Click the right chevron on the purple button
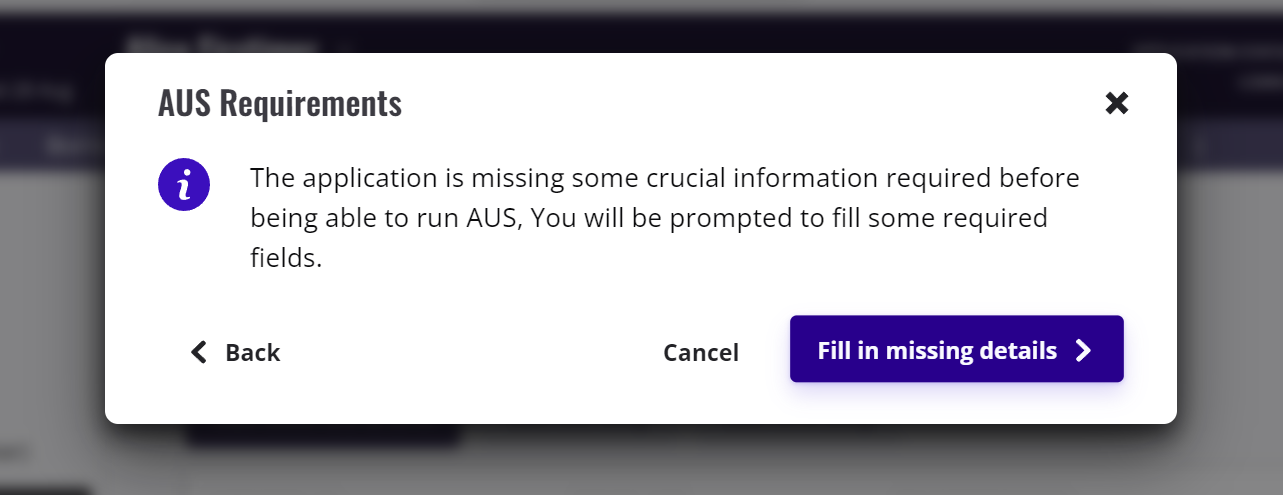This screenshot has height=495, width=1283. pyautogui.click(x=1083, y=350)
